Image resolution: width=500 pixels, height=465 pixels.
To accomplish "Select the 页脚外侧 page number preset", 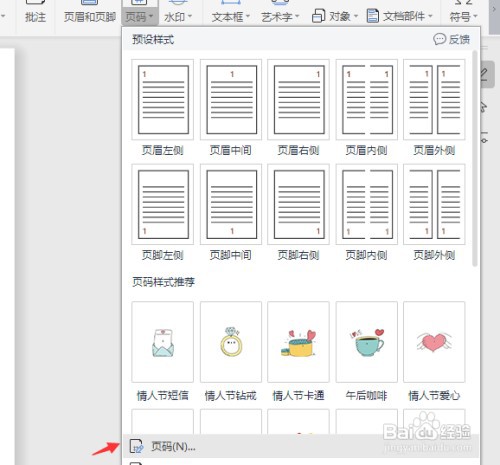I will click(x=434, y=204).
